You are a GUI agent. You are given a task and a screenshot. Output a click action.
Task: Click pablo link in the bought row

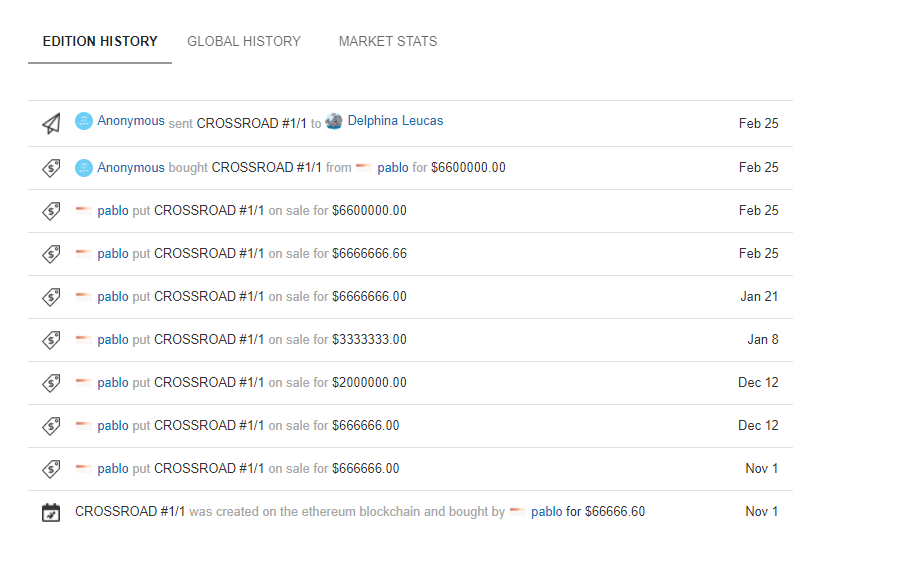[x=393, y=168]
